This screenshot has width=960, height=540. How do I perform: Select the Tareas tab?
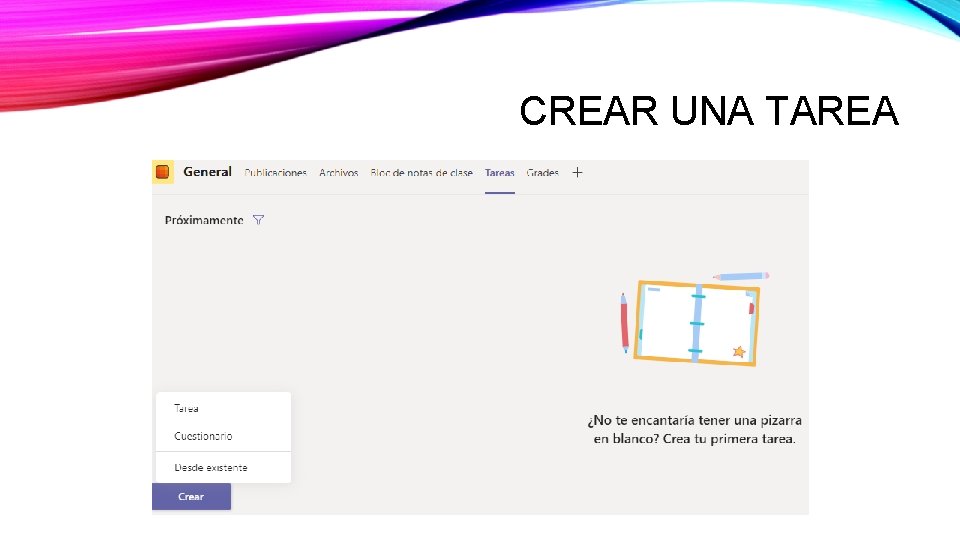pyautogui.click(x=500, y=173)
